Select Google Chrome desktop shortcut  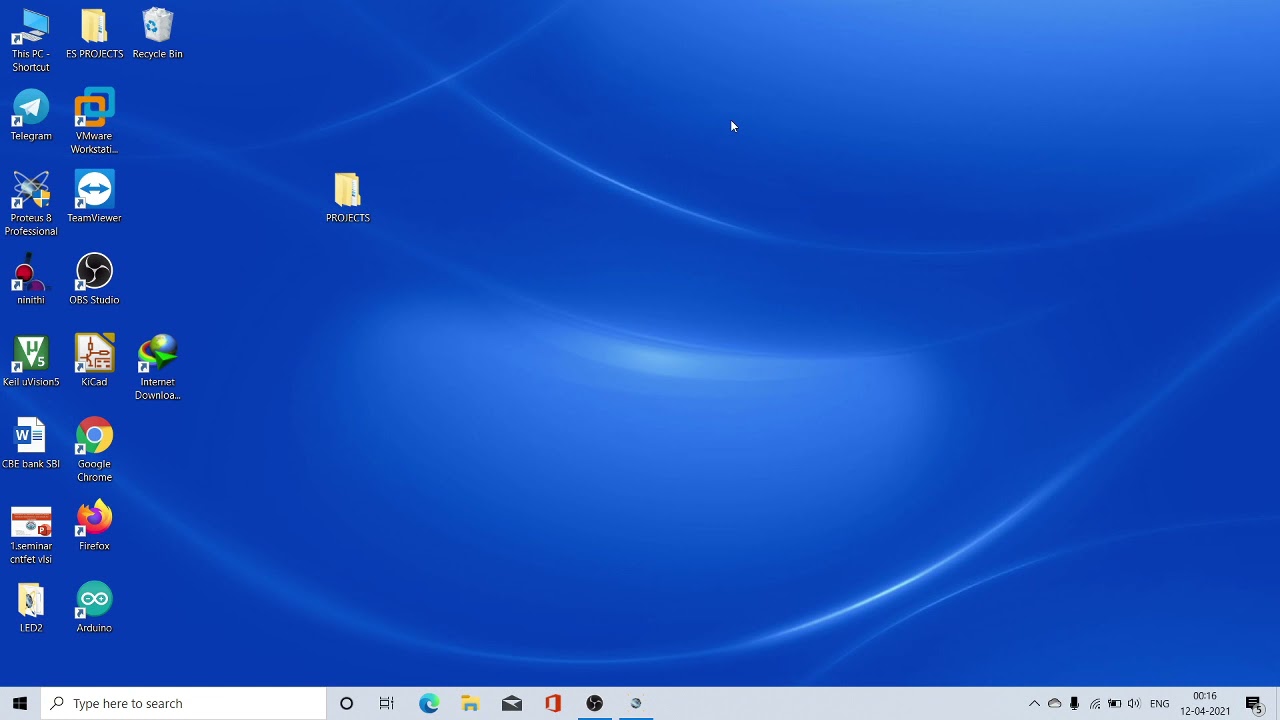pos(94,450)
